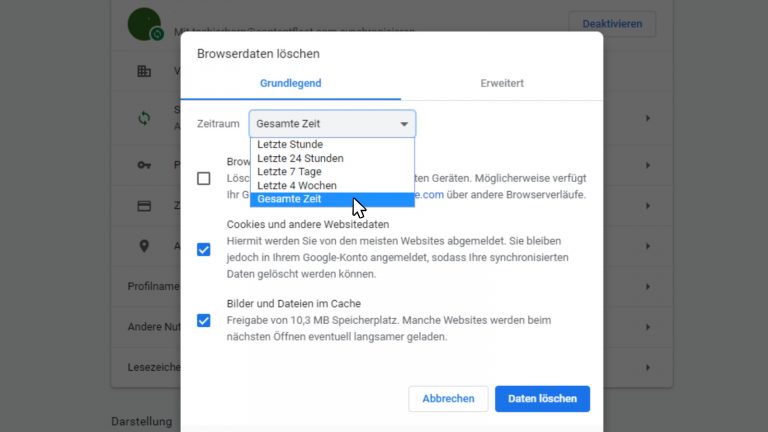Image resolution: width=768 pixels, height=432 pixels.
Task: Select the Grundlegend tab
Action: coord(291,83)
